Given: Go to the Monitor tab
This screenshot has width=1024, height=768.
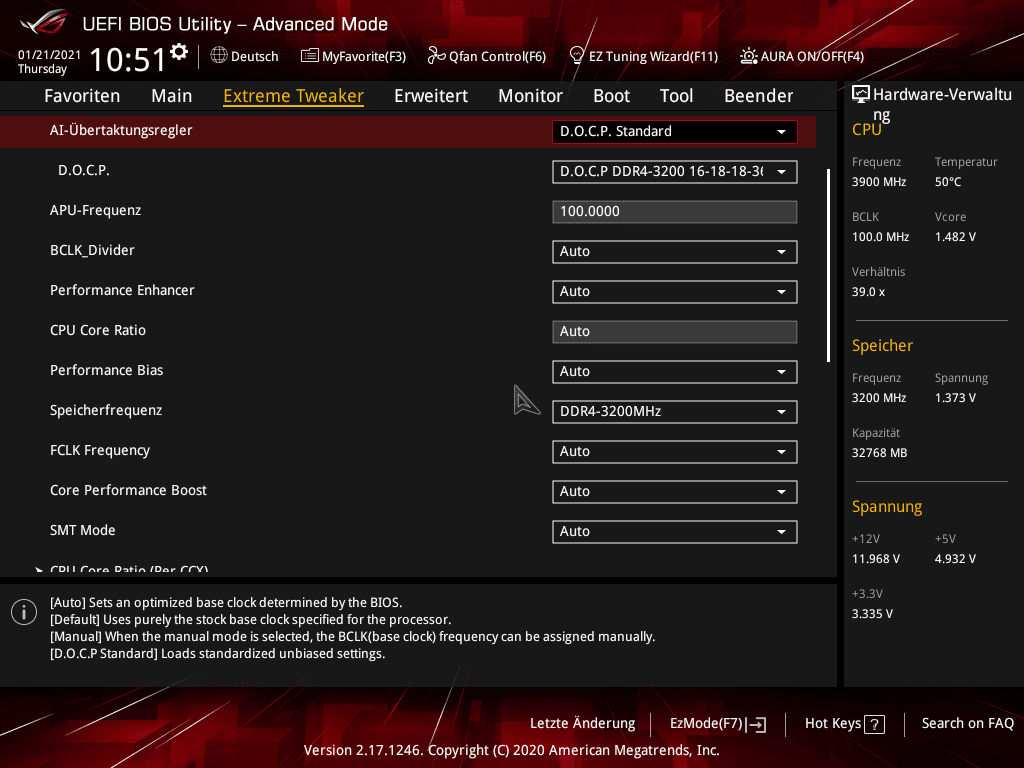Looking at the screenshot, I should [x=530, y=96].
